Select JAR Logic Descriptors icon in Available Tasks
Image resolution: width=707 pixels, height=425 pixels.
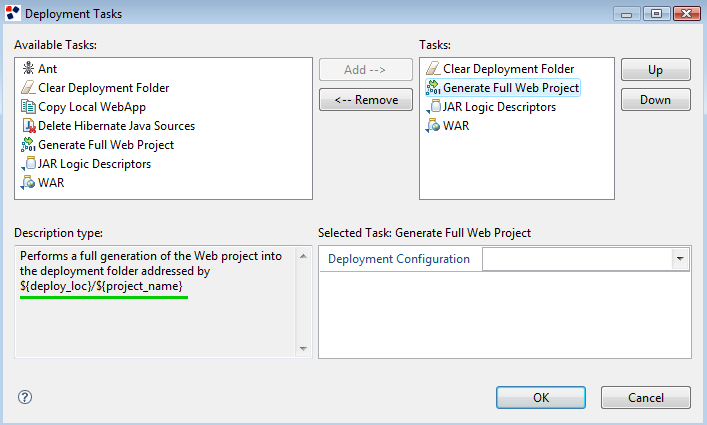28,164
